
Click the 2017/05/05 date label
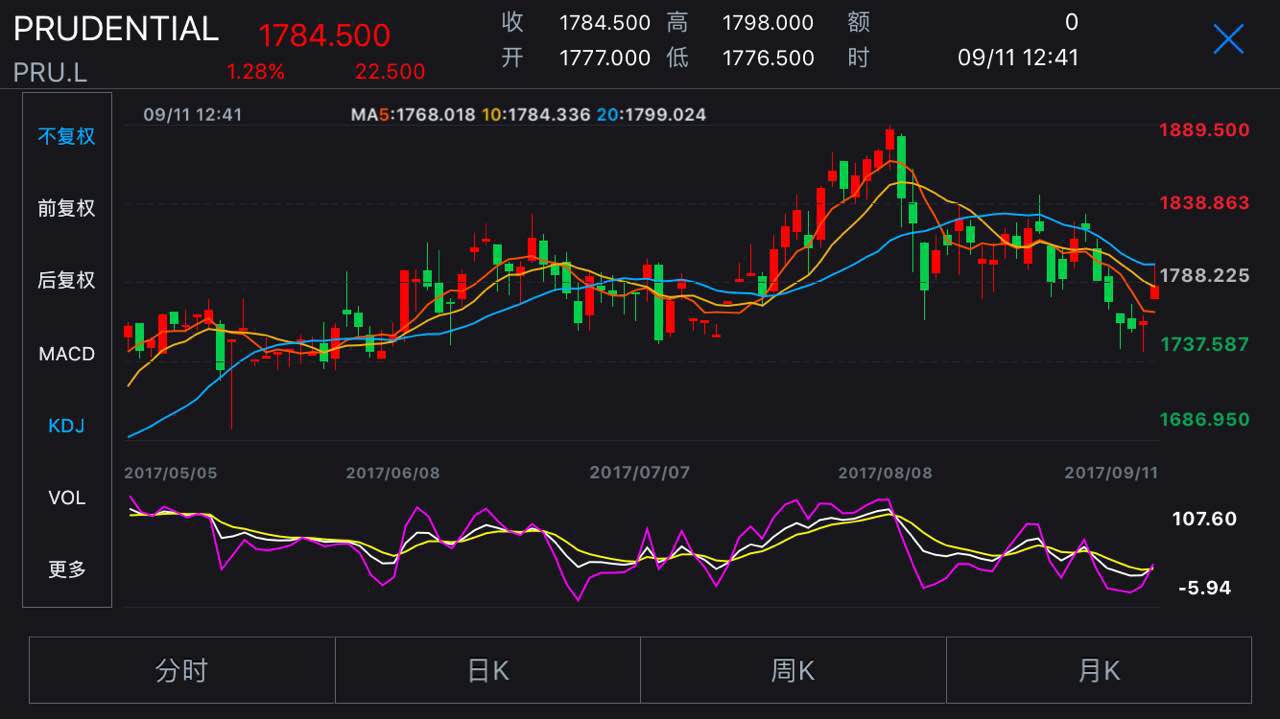[170, 473]
